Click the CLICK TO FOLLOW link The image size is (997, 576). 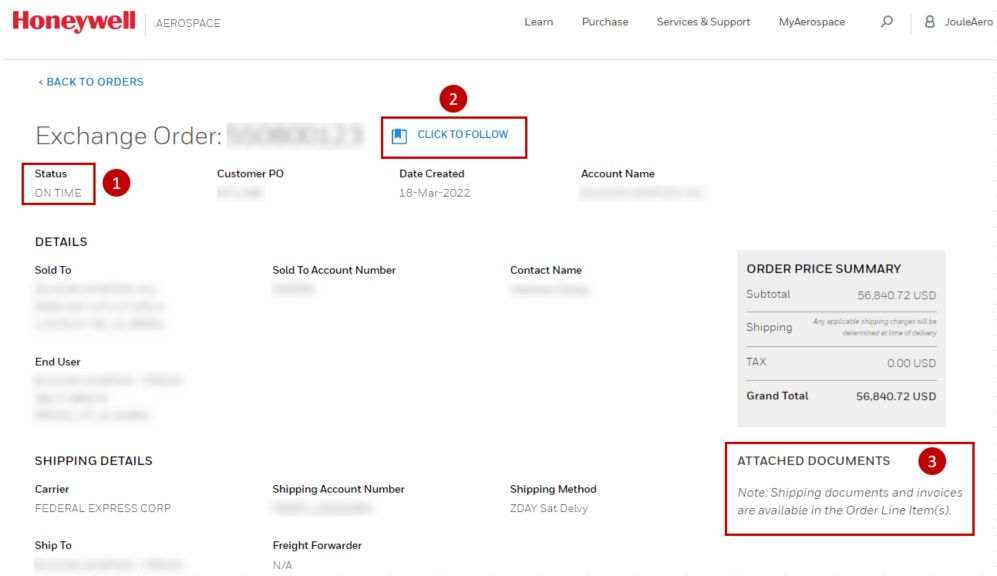pos(462,135)
